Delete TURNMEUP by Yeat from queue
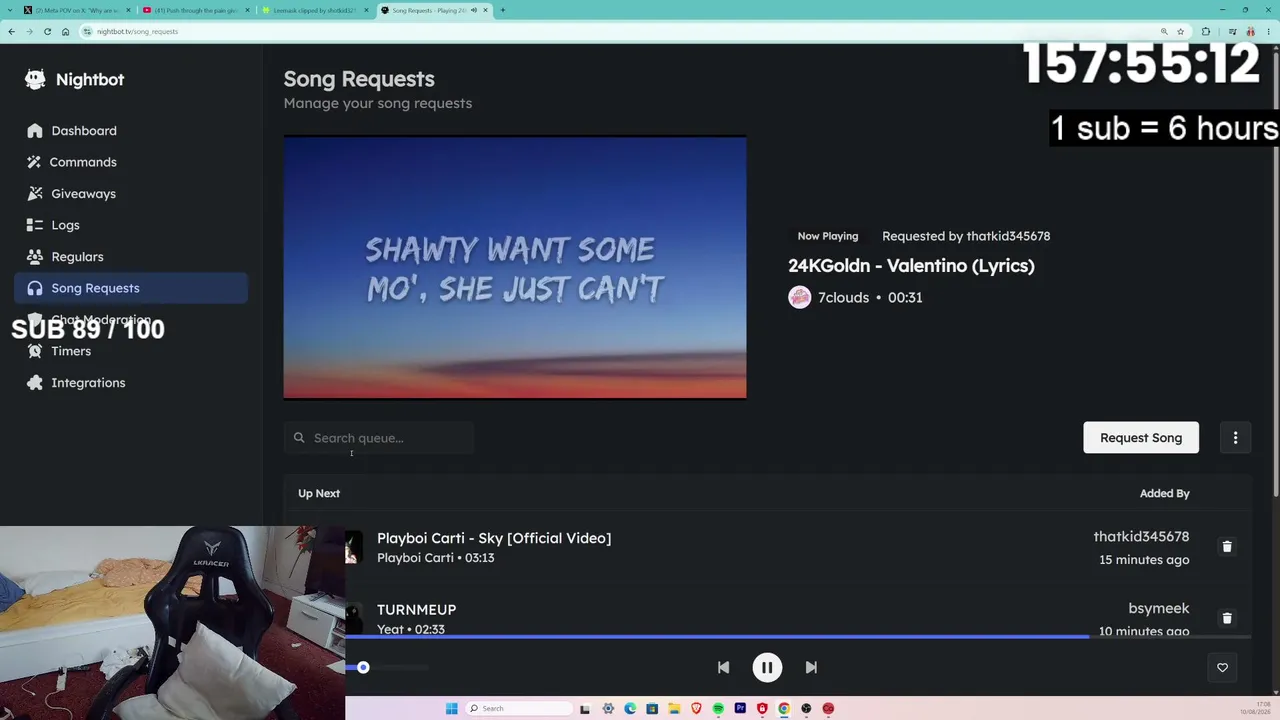 point(1227,618)
